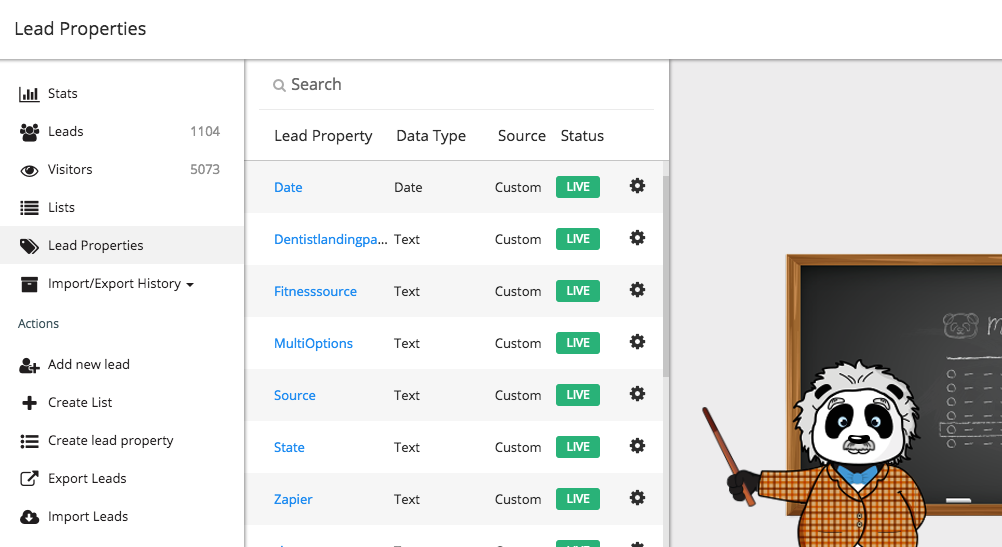Click the Lead Property column header

coord(323,136)
